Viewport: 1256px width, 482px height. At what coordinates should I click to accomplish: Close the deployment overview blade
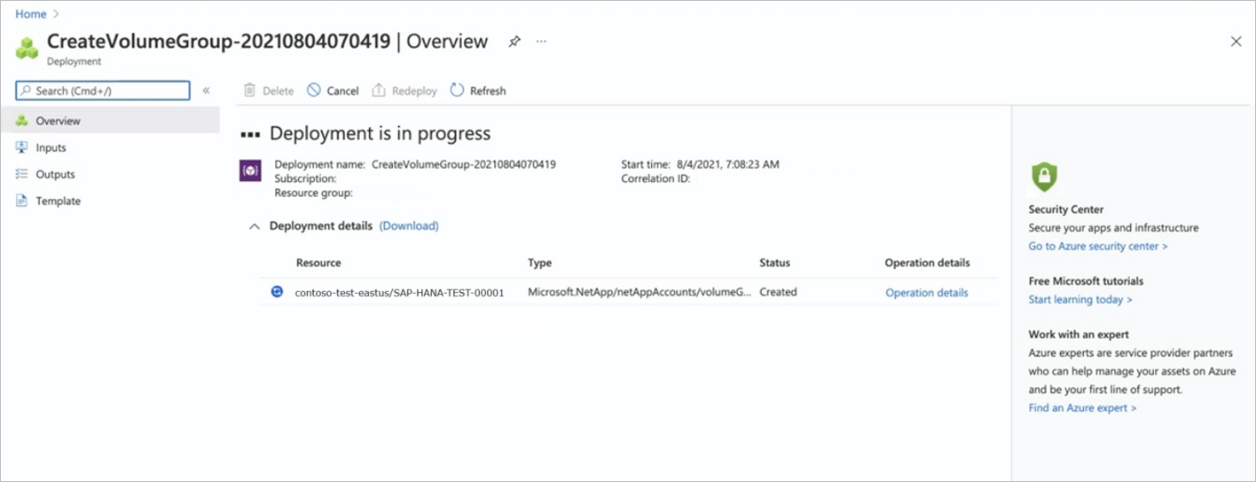(1236, 41)
